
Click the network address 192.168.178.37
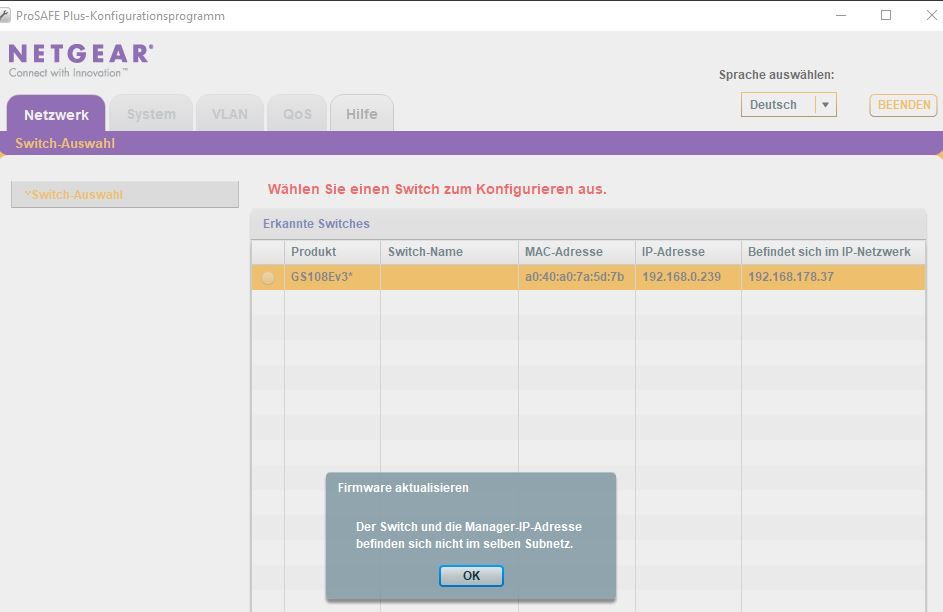(x=791, y=277)
